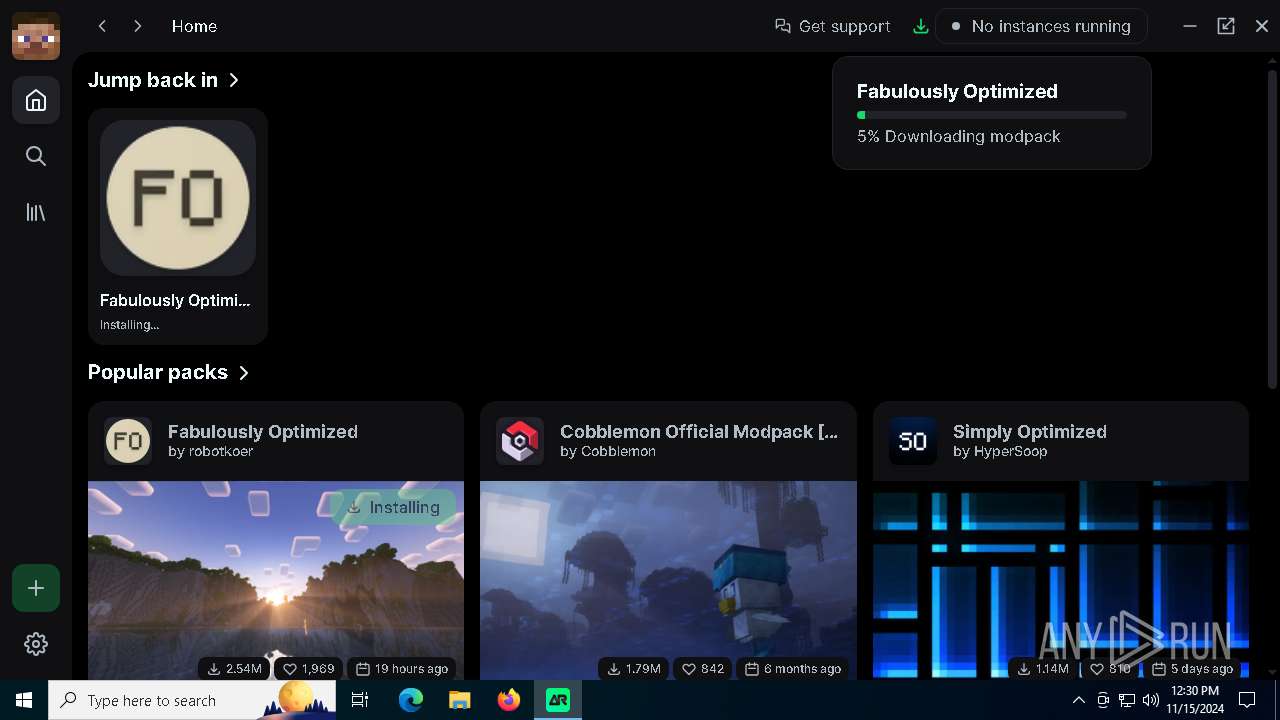Create new instance with plus button
This screenshot has height=720, width=1280.
coord(36,588)
